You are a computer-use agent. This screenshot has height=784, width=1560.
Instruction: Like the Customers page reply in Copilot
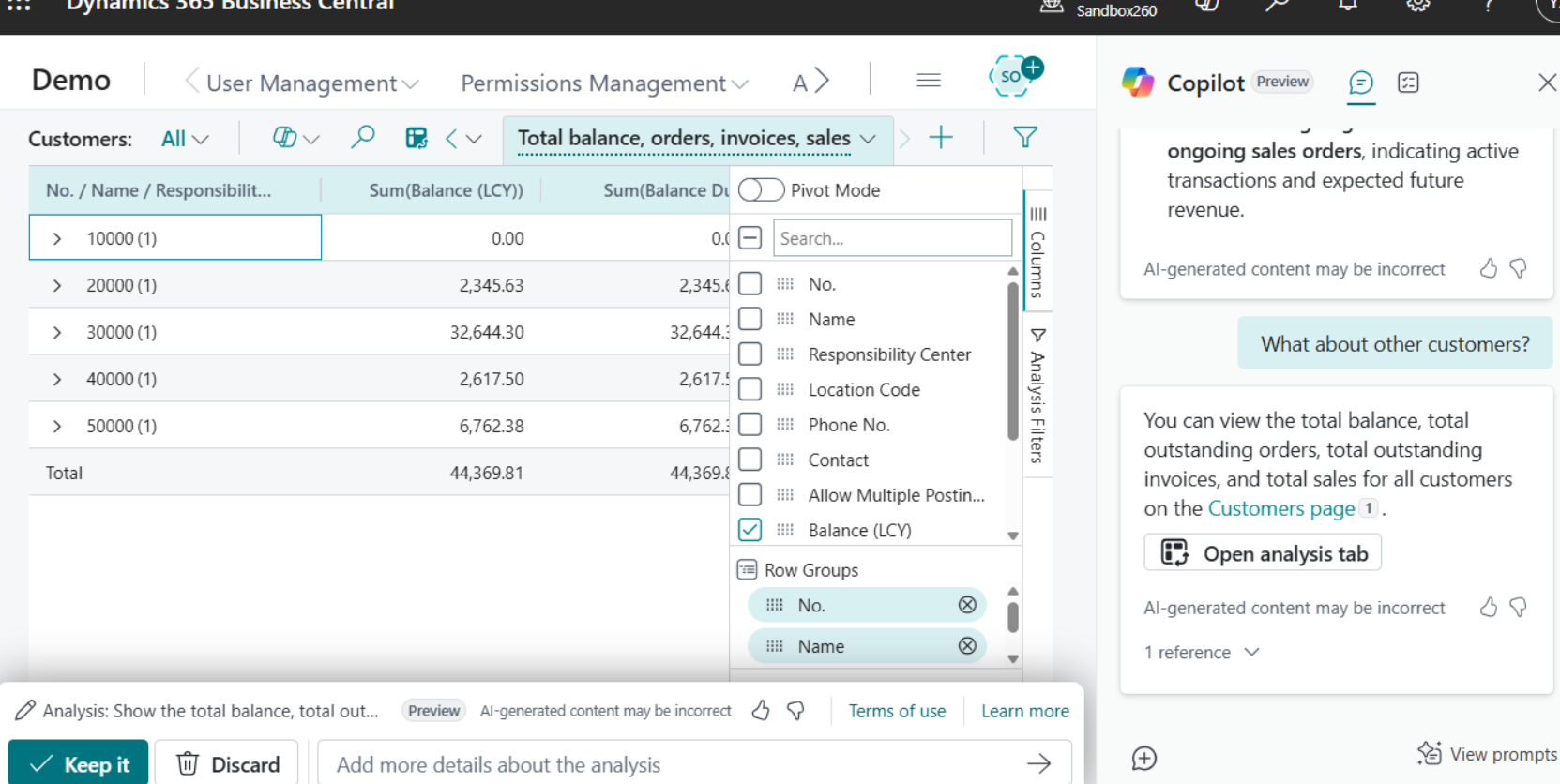(1489, 608)
